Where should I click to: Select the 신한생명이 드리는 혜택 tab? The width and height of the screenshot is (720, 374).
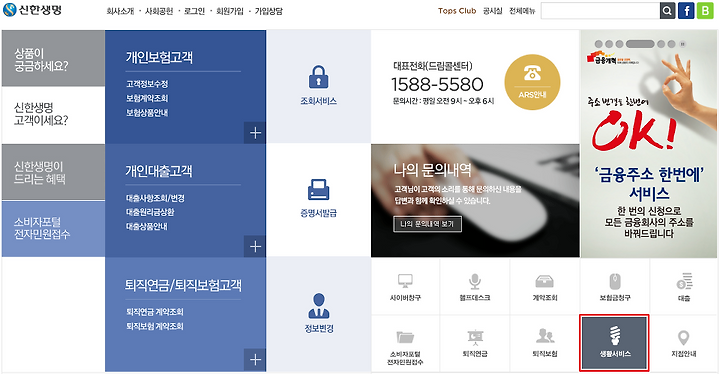(x=53, y=172)
